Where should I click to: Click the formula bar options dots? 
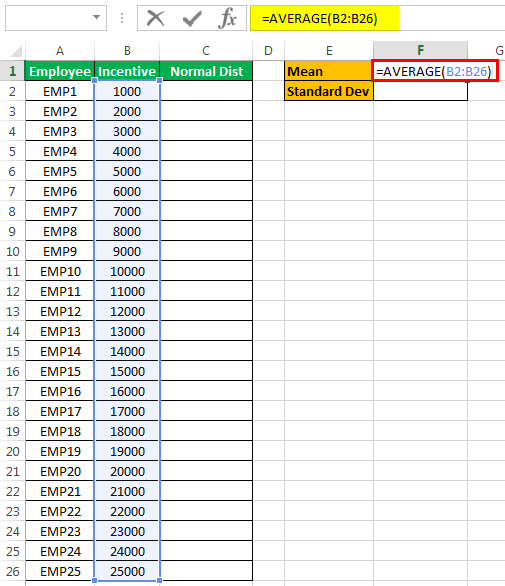pos(122,18)
